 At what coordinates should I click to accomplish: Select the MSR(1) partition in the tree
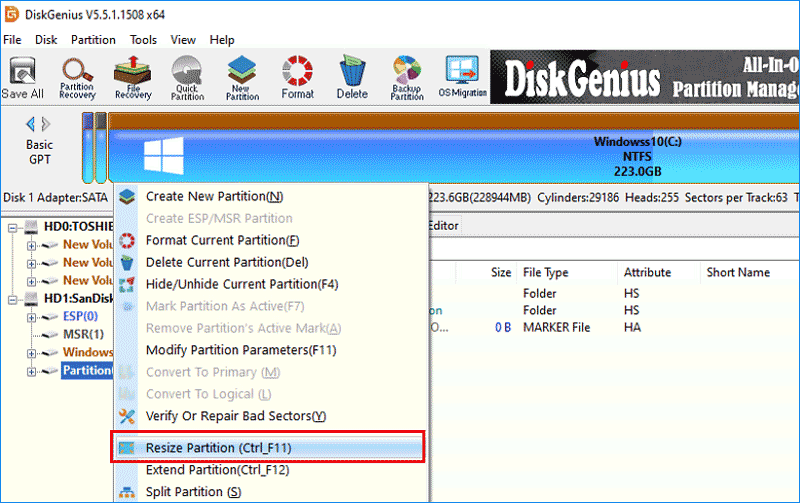tap(83, 334)
